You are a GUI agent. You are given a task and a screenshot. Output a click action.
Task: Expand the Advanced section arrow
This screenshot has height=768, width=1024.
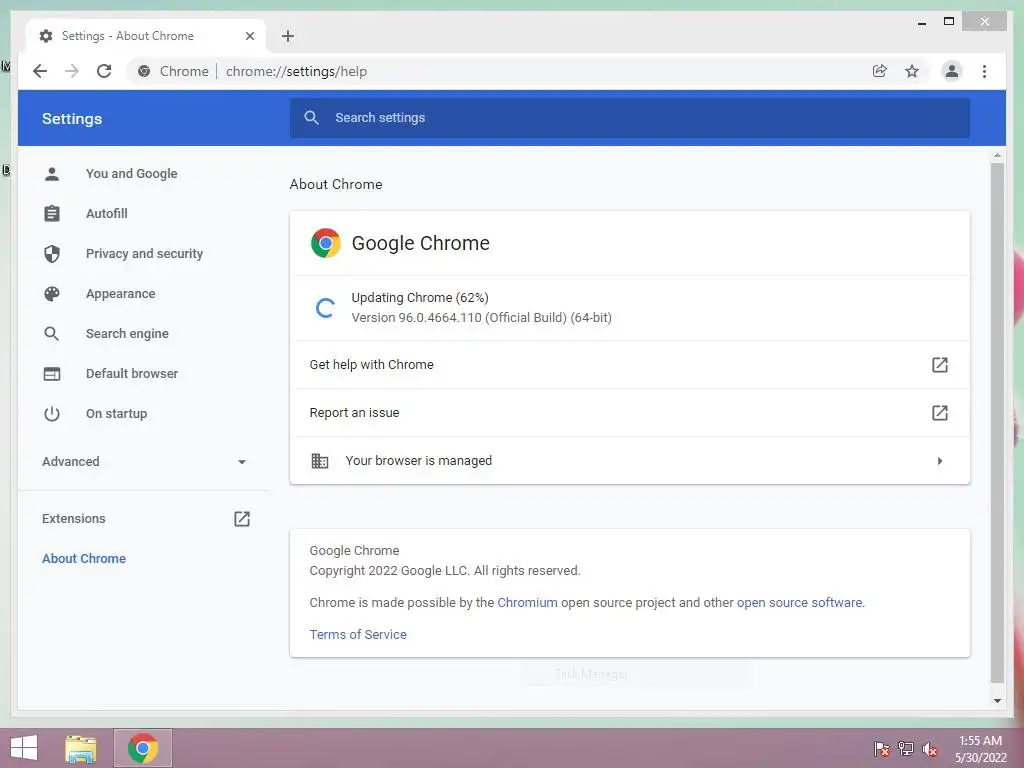[x=242, y=462]
